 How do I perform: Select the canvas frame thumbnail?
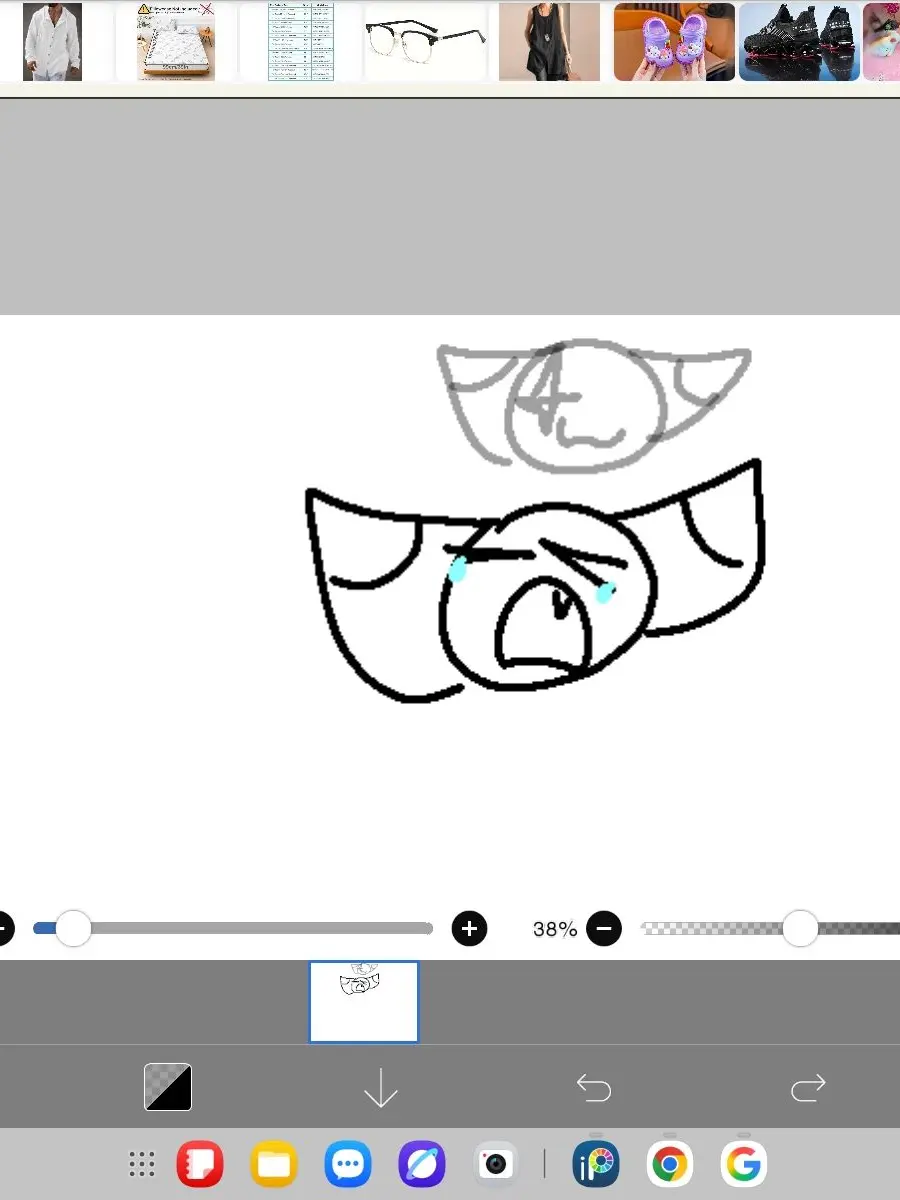pos(364,1002)
